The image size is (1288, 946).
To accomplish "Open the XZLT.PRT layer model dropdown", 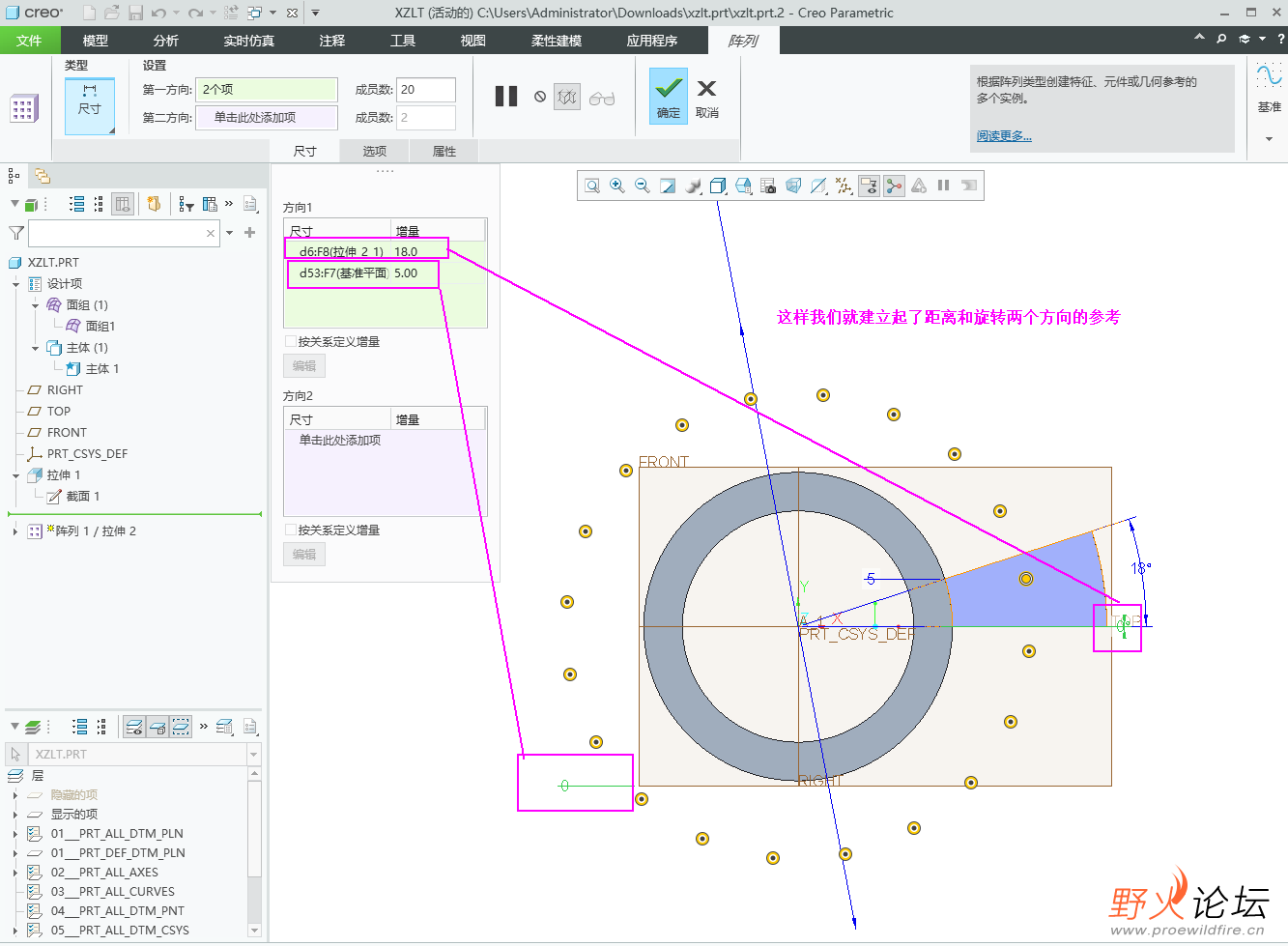I will click(254, 755).
